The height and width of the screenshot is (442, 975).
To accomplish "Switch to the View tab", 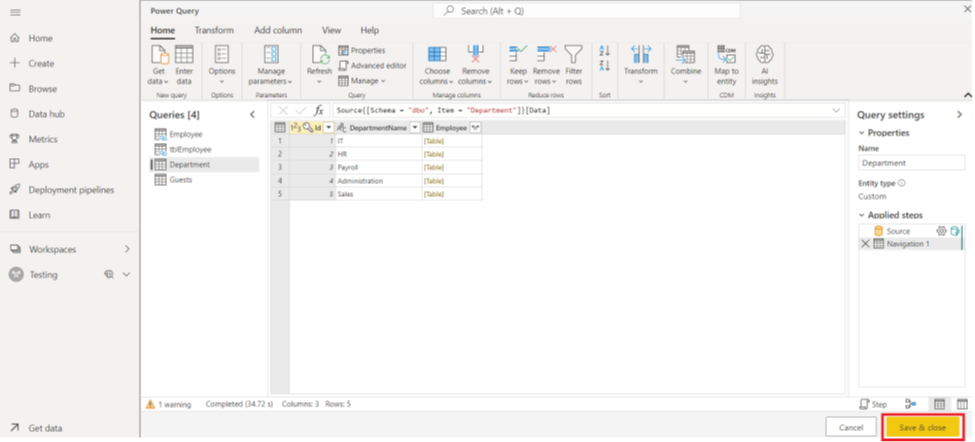I will [x=331, y=30].
